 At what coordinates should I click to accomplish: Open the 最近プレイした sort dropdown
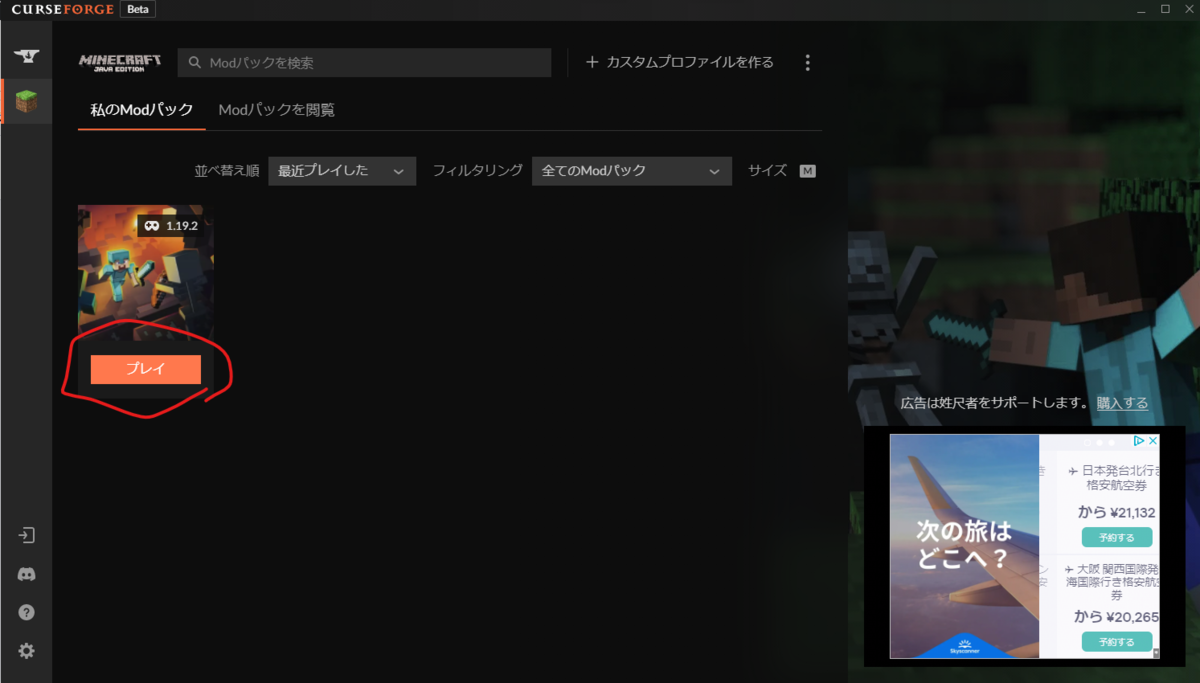342,171
